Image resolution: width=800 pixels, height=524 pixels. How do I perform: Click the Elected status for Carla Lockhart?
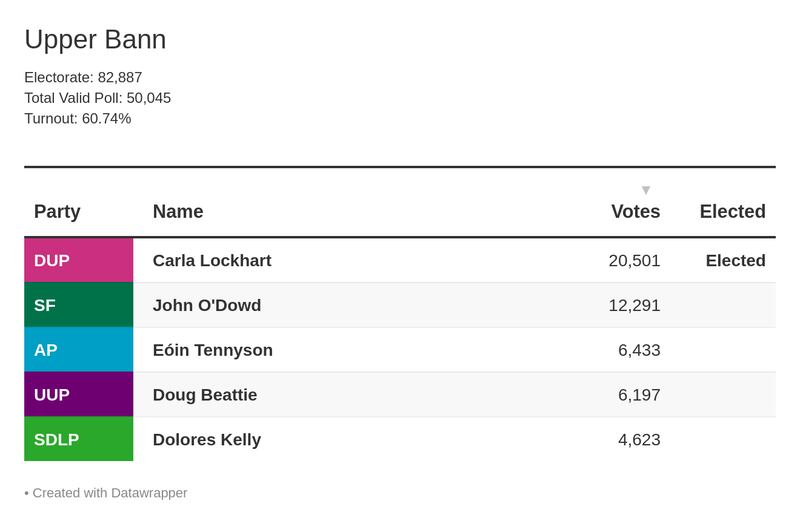(x=735, y=261)
